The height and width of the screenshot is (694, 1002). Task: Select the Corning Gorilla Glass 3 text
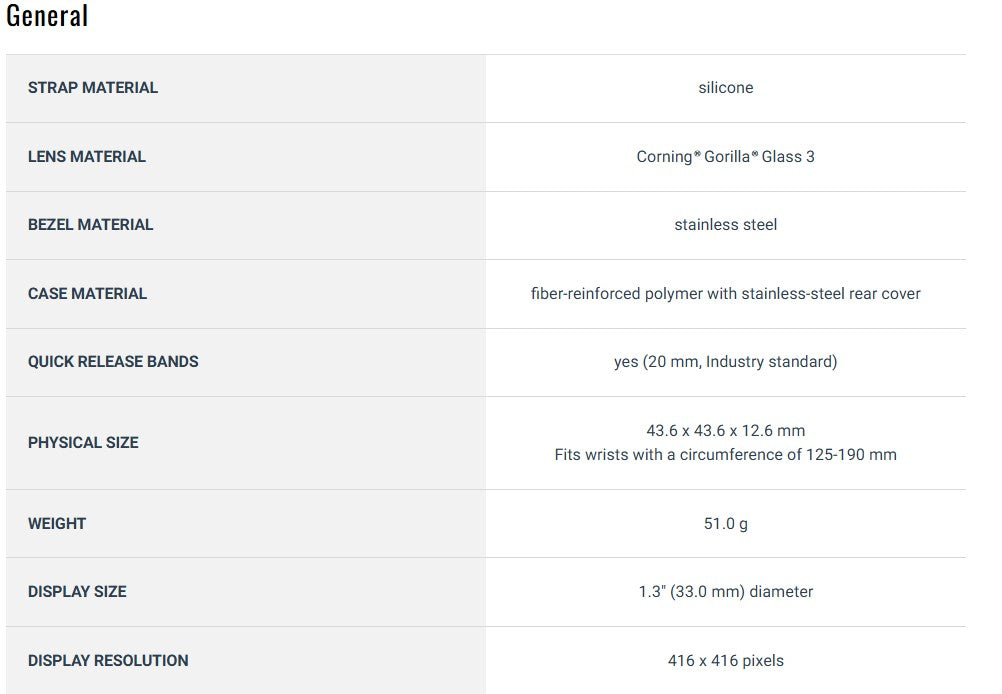[725, 157]
